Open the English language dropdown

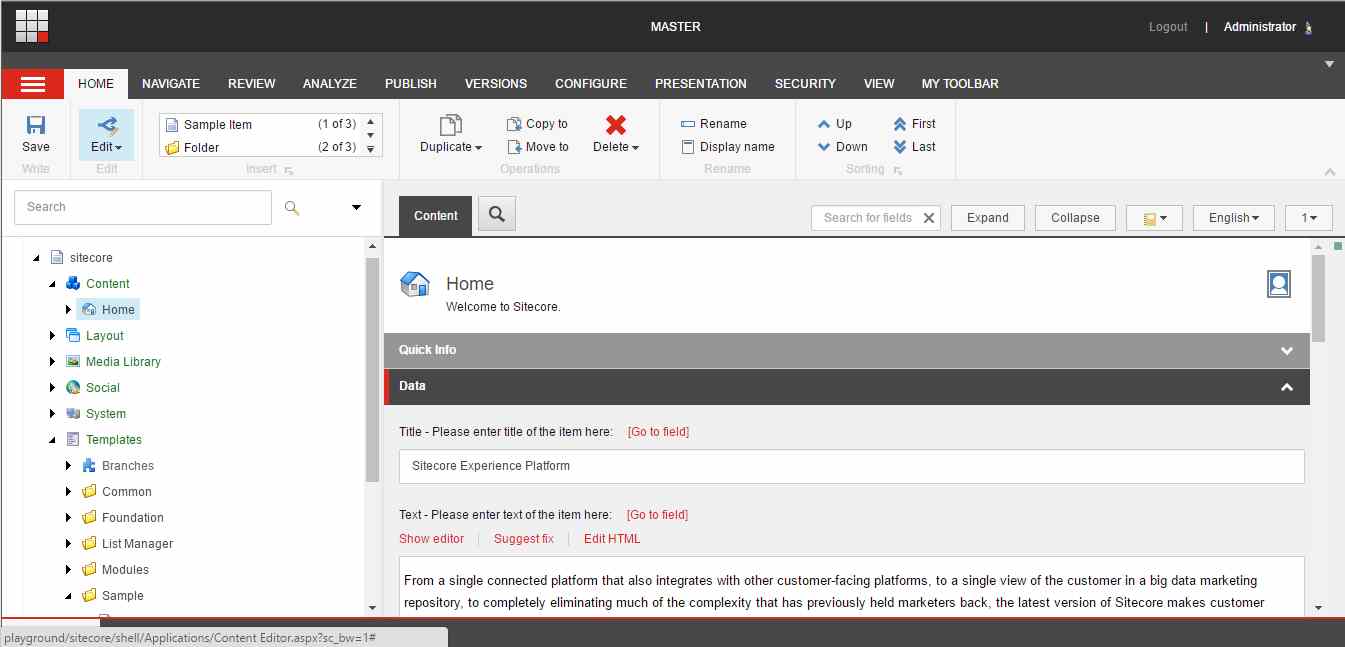(x=1233, y=218)
